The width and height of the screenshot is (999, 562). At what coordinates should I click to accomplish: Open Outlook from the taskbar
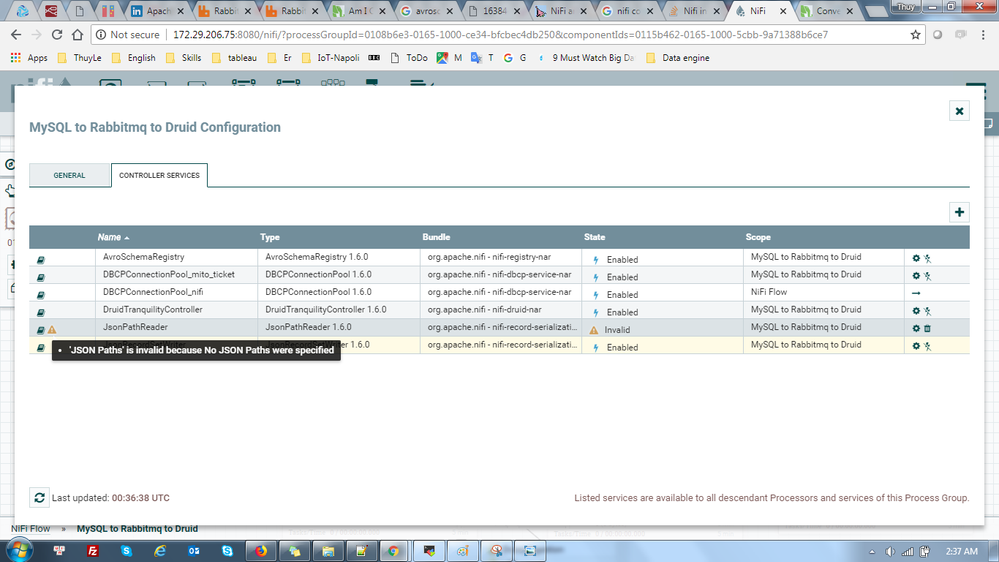(x=194, y=551)
